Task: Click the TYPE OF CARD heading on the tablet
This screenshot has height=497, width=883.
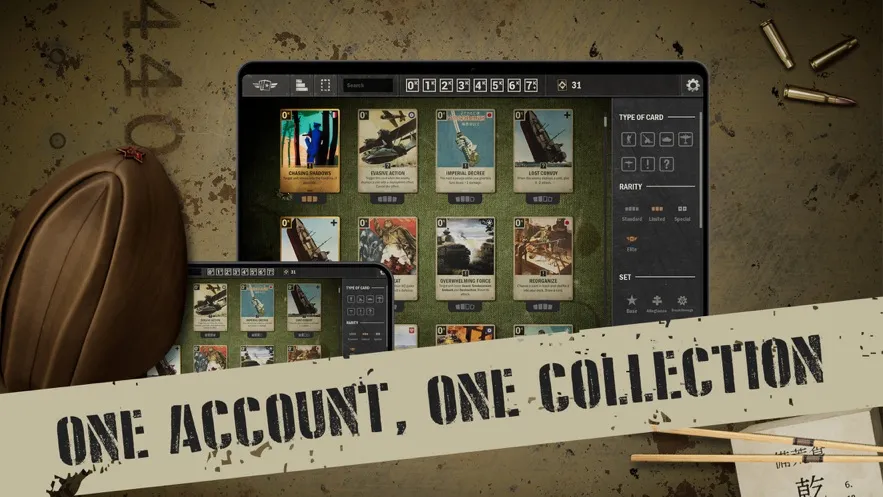Action: (641, 117)
